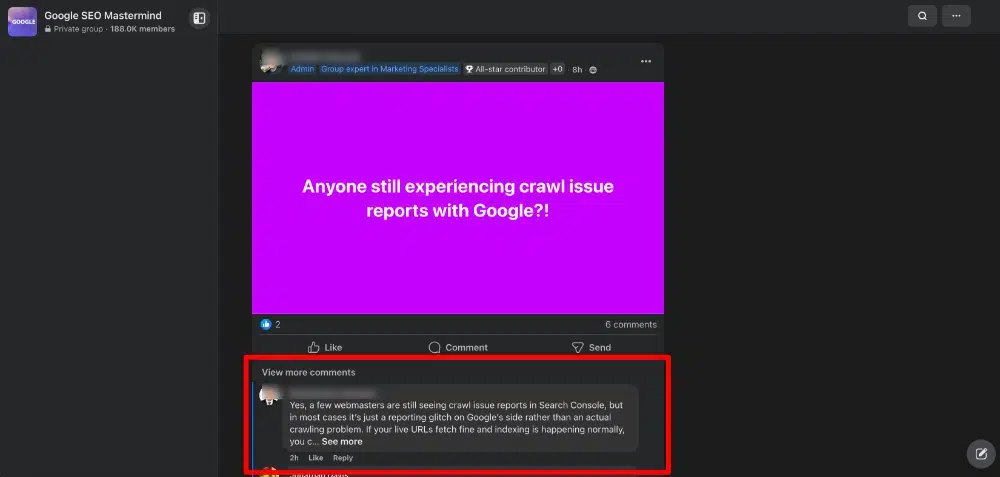View who reacted via thumbs-up reaction icon
Screen dimensions: 1000x477
266,325
